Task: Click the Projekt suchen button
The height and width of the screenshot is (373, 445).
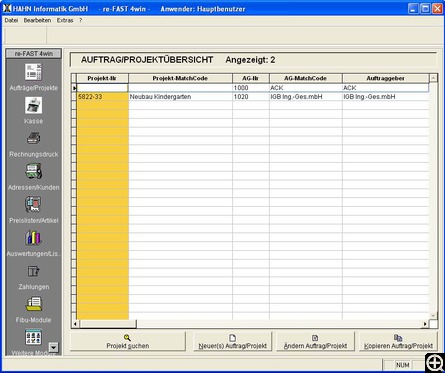Action: pyautogui.click(x=128, y=341)
